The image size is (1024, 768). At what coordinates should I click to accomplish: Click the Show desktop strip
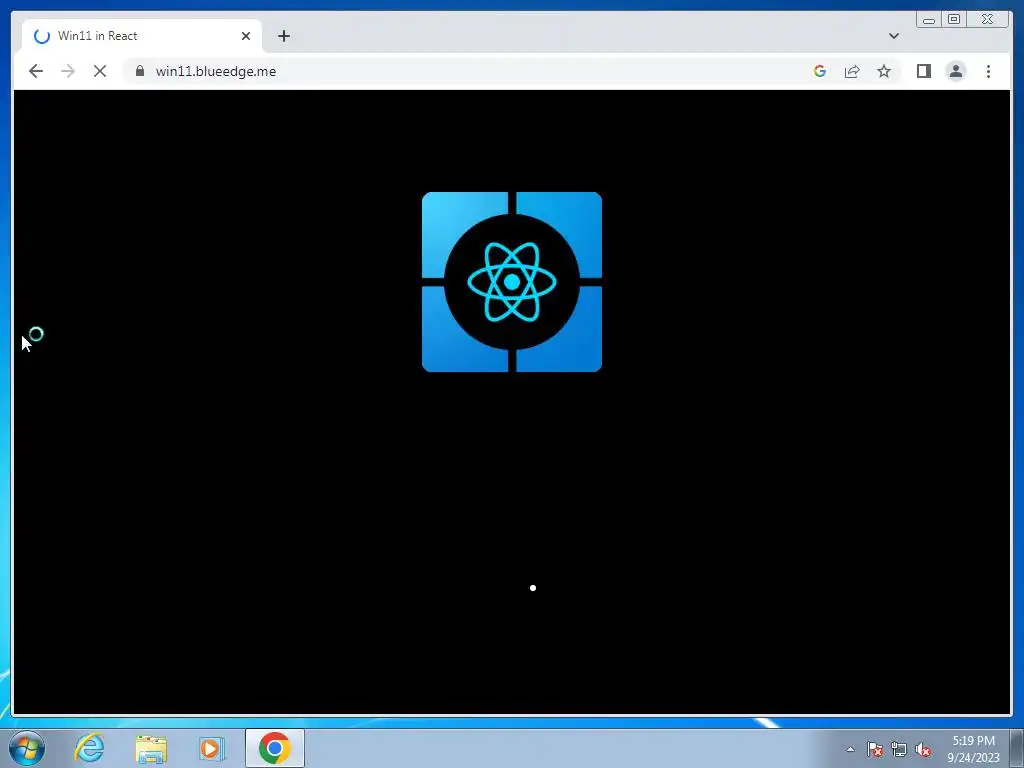pyautogui.click(x=1017, y=748)
